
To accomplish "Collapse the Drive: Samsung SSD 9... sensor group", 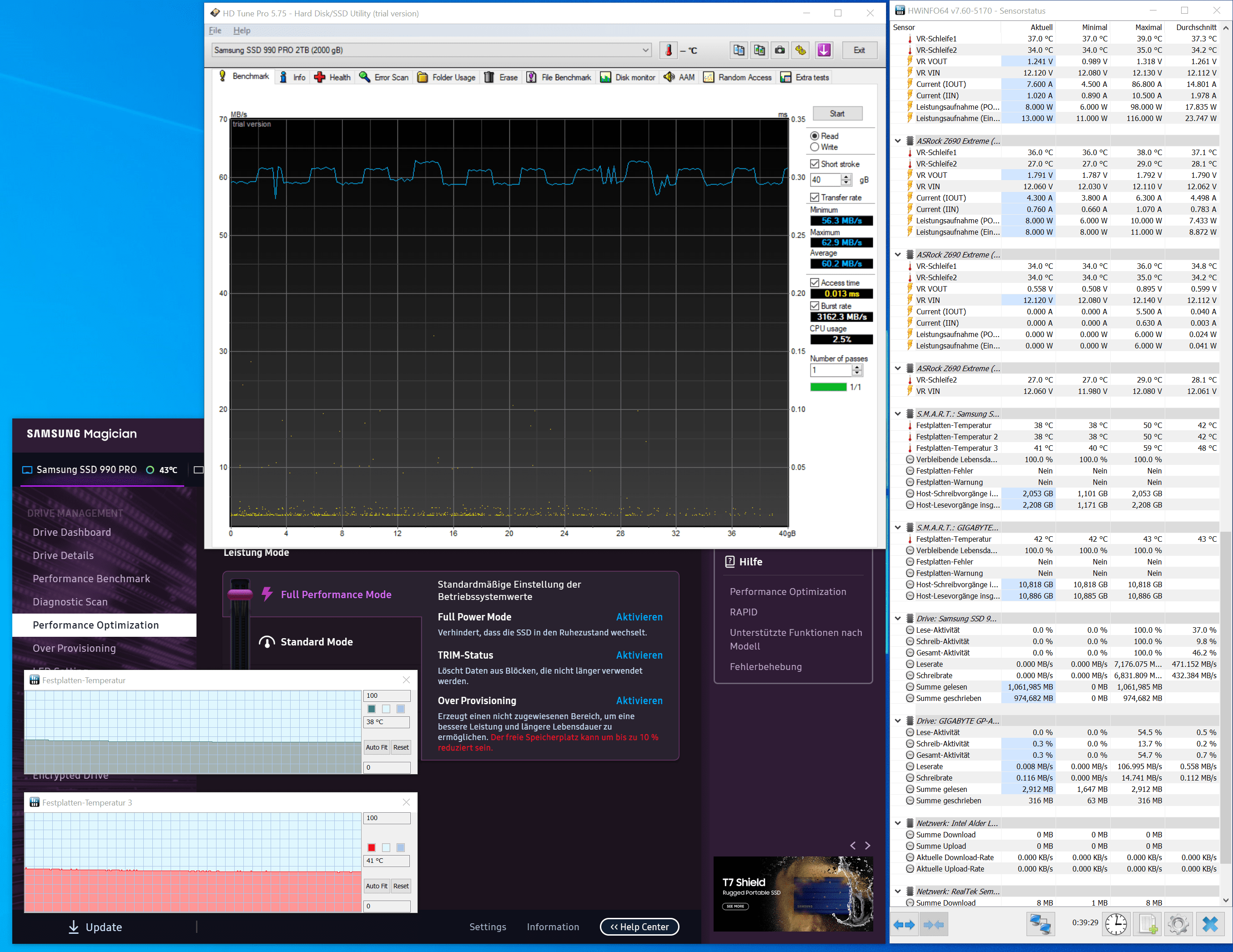I will (x=898, y=618).
